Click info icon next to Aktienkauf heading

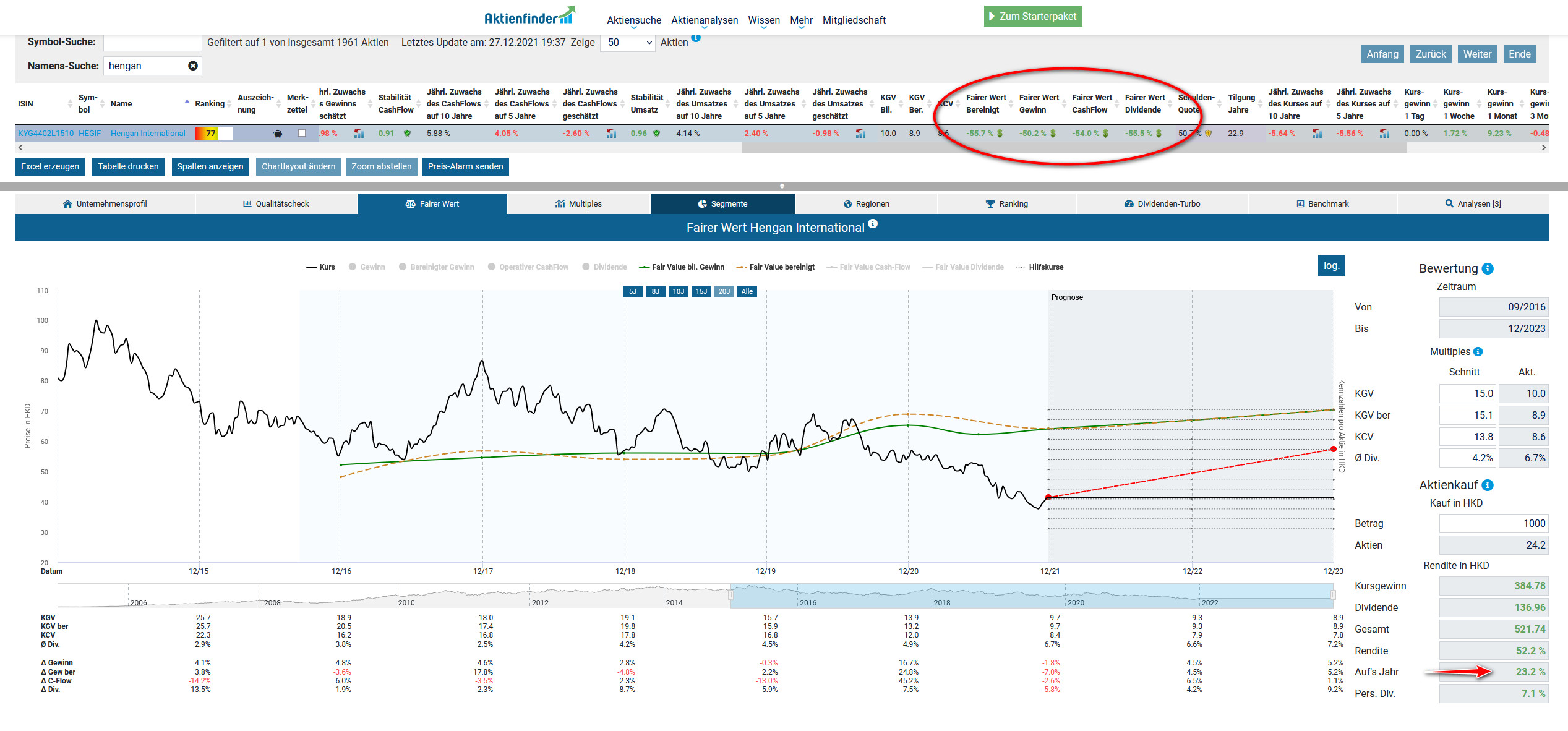(1488, 485)
